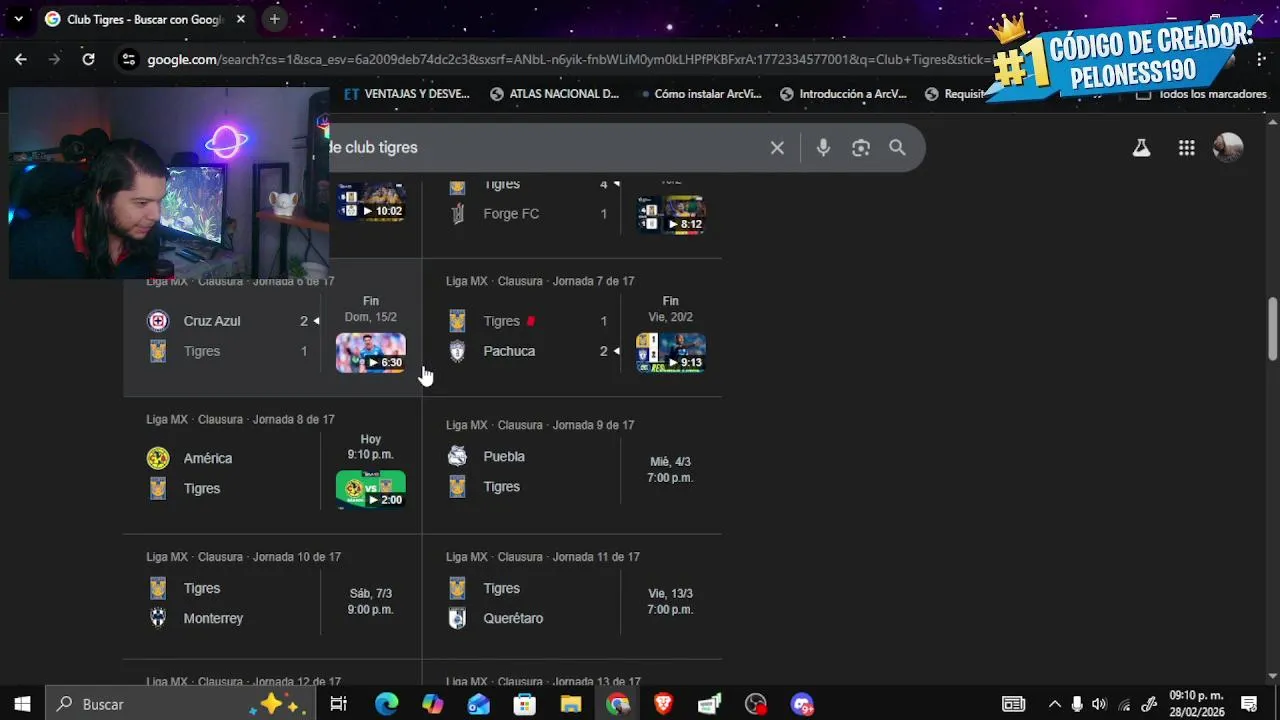Screen dimensions: 1280x720
Task: Click the Cruz Azul crest icon
Action: pyautogui.click(x=158, y=321)
